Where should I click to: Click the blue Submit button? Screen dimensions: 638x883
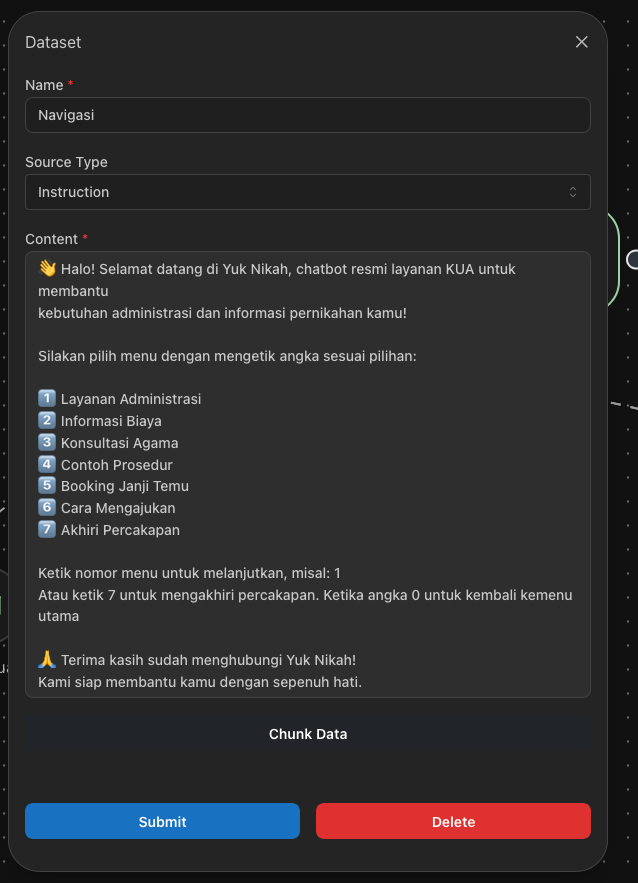click(x=162, y=821)
